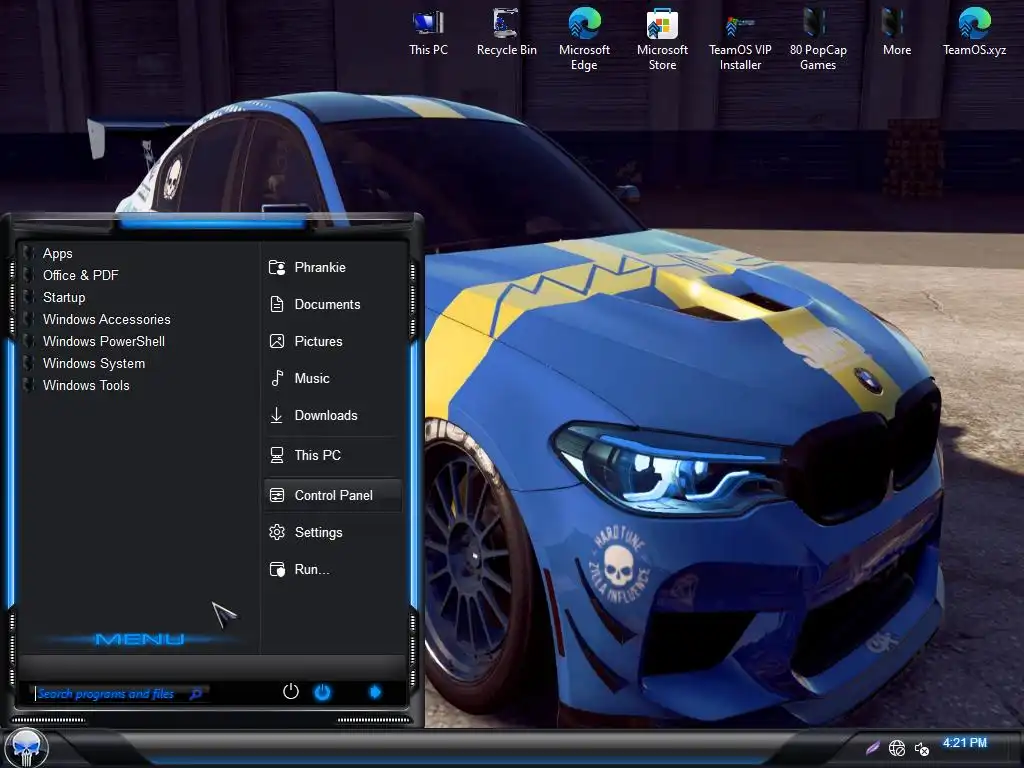Screen dimensions: 1024x768
Task: Open Pictures from the start menu
Action: tap(333, 341)
